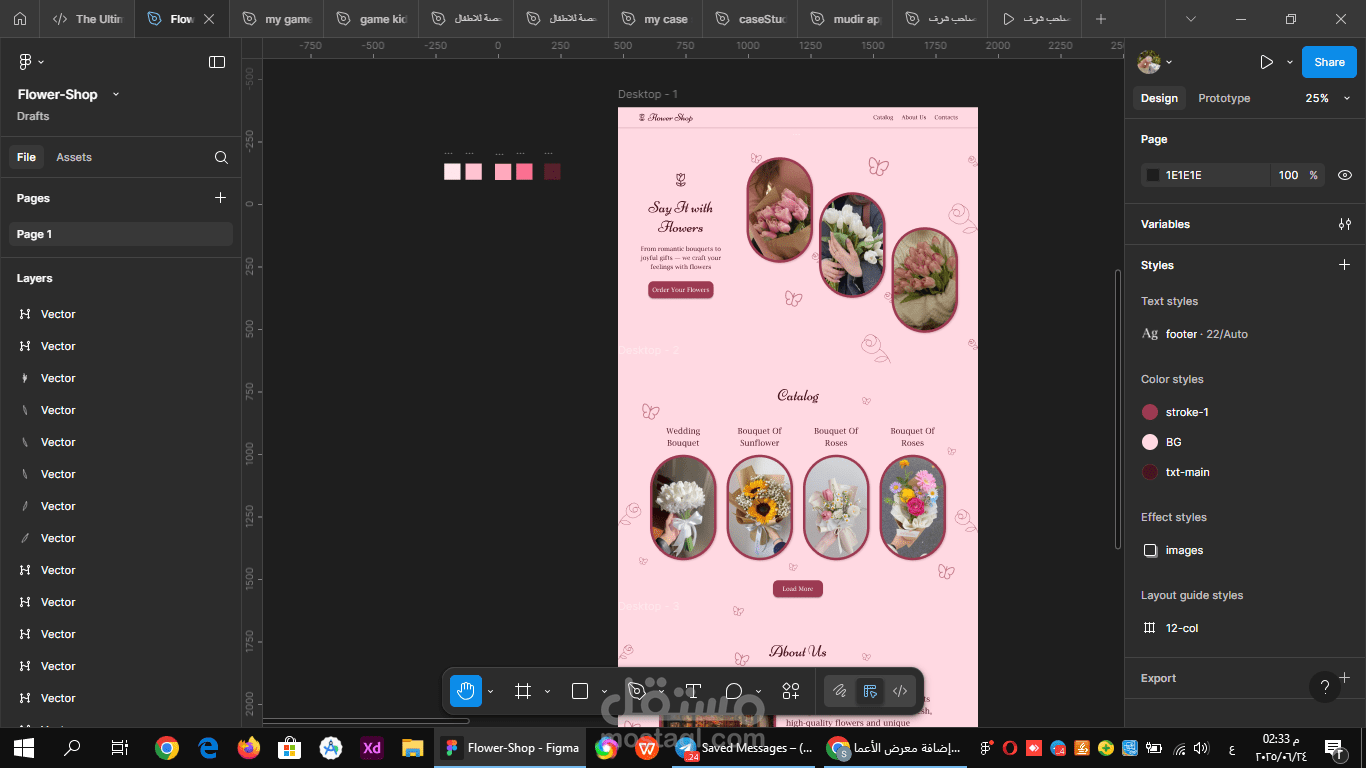This screenshot has width=1366, height=768.
Task: Toggle page background visibility eye icon
Action: (1345, 175)
